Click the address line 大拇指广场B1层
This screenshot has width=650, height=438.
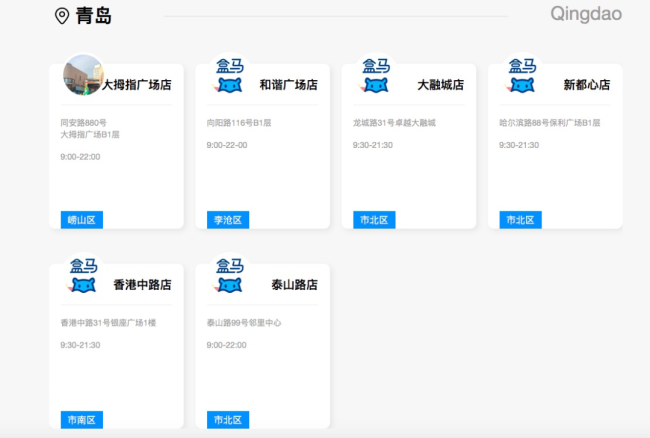90,134
